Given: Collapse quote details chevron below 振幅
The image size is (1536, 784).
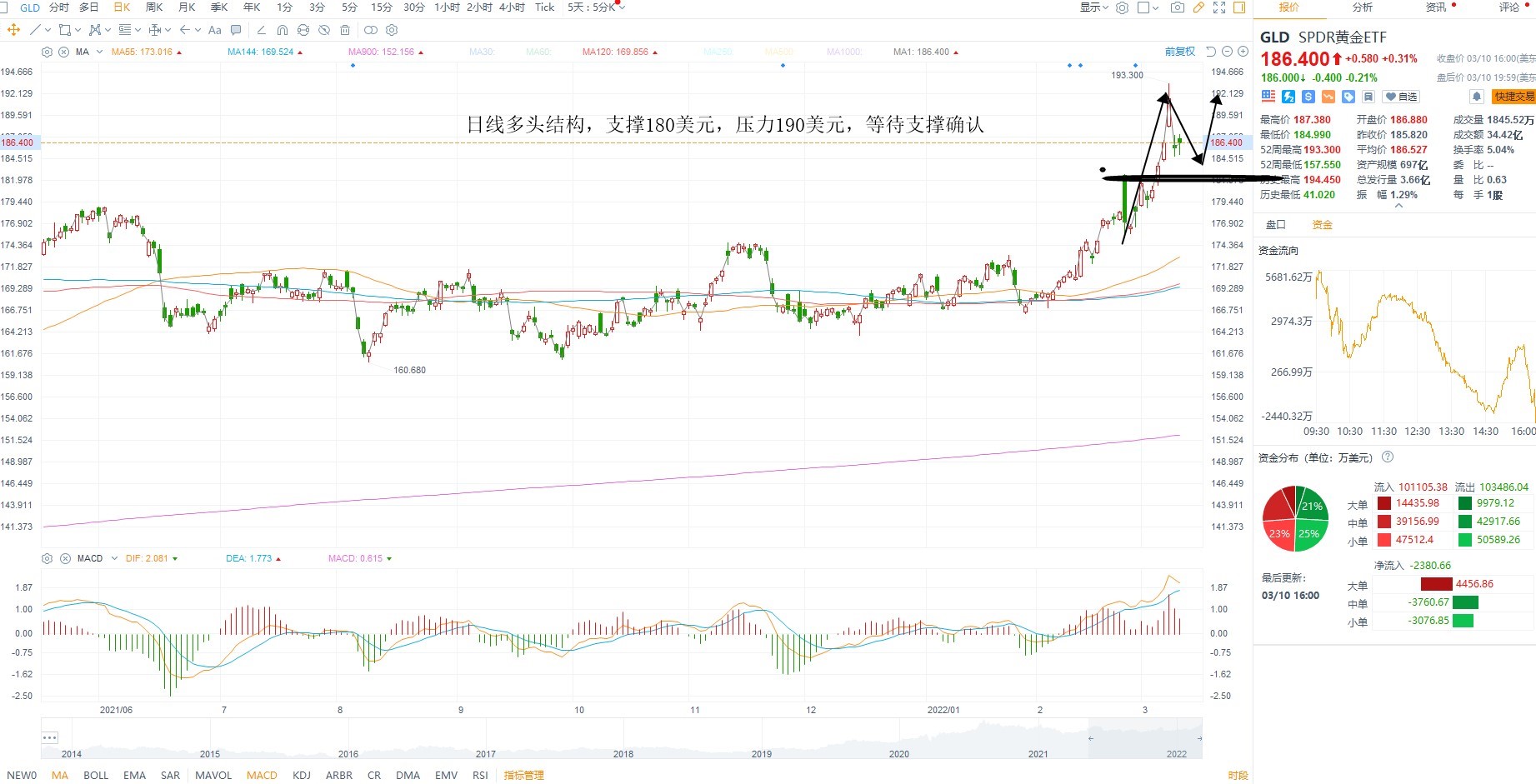Looking at the screenshot, I should (x=1398, y=206).
